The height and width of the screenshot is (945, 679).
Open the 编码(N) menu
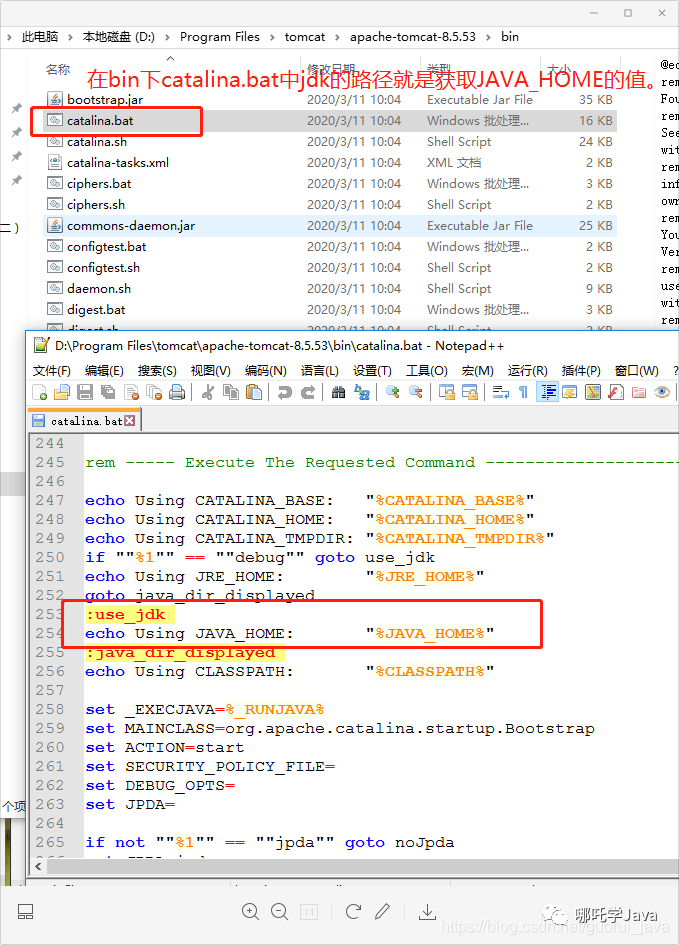(x=266, y=371)
